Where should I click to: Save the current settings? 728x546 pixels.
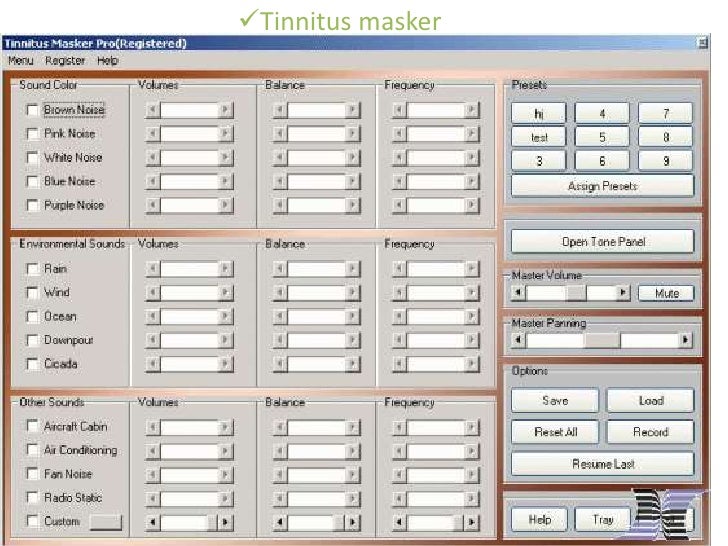point(555,401)
